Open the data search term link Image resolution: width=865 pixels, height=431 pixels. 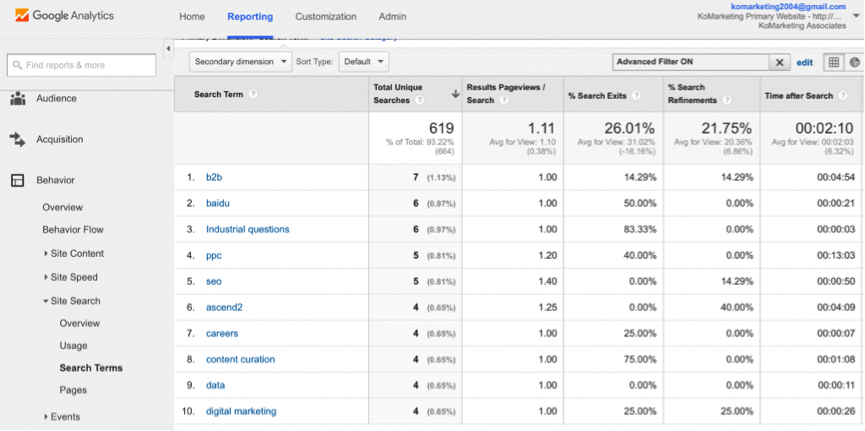tap(215, 385)
